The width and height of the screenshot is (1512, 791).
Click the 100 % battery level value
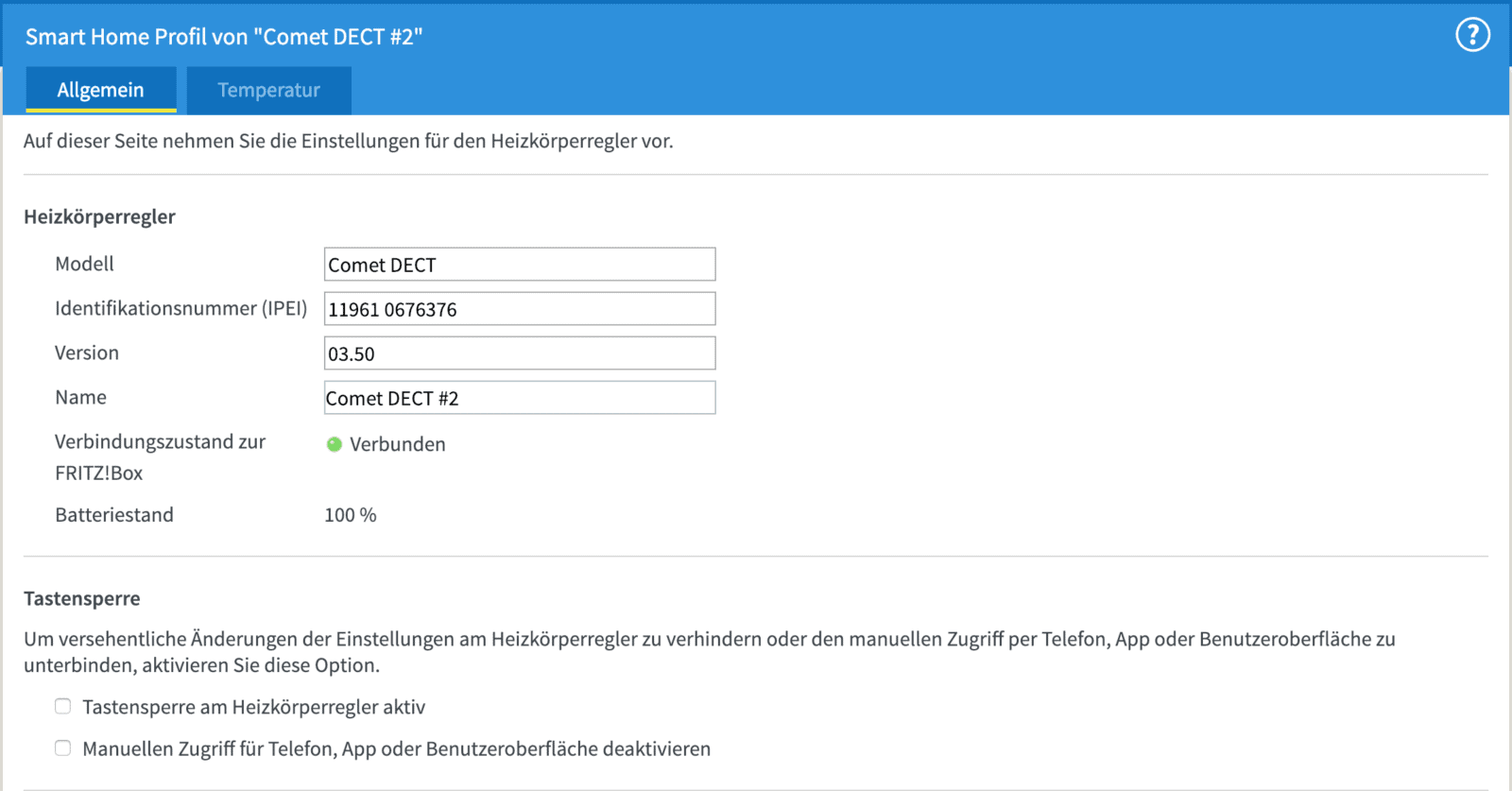tap(350, 515)
